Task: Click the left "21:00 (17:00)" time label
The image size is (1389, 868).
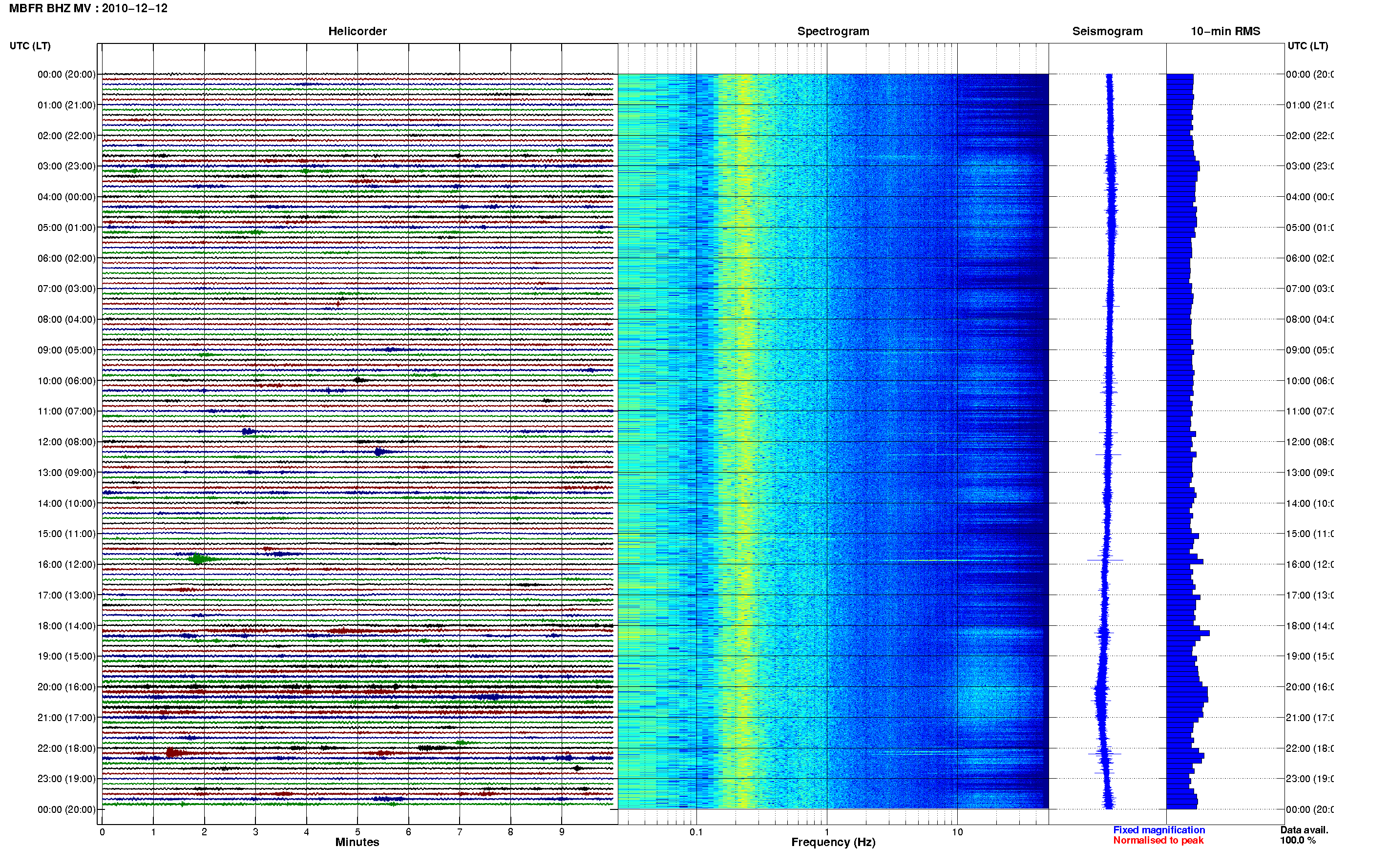Action: [x=66, y=718]
